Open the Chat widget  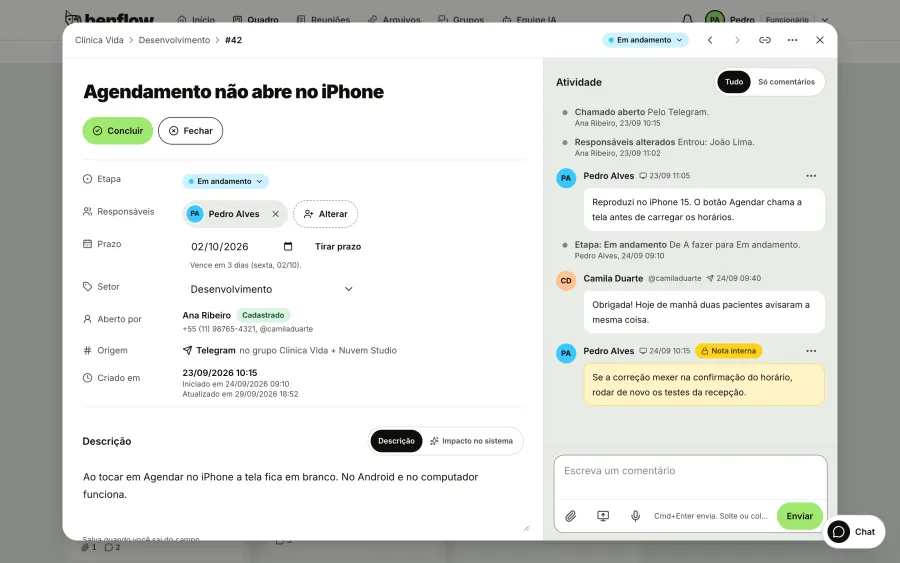pyautogui.click(x=854, y=531)
